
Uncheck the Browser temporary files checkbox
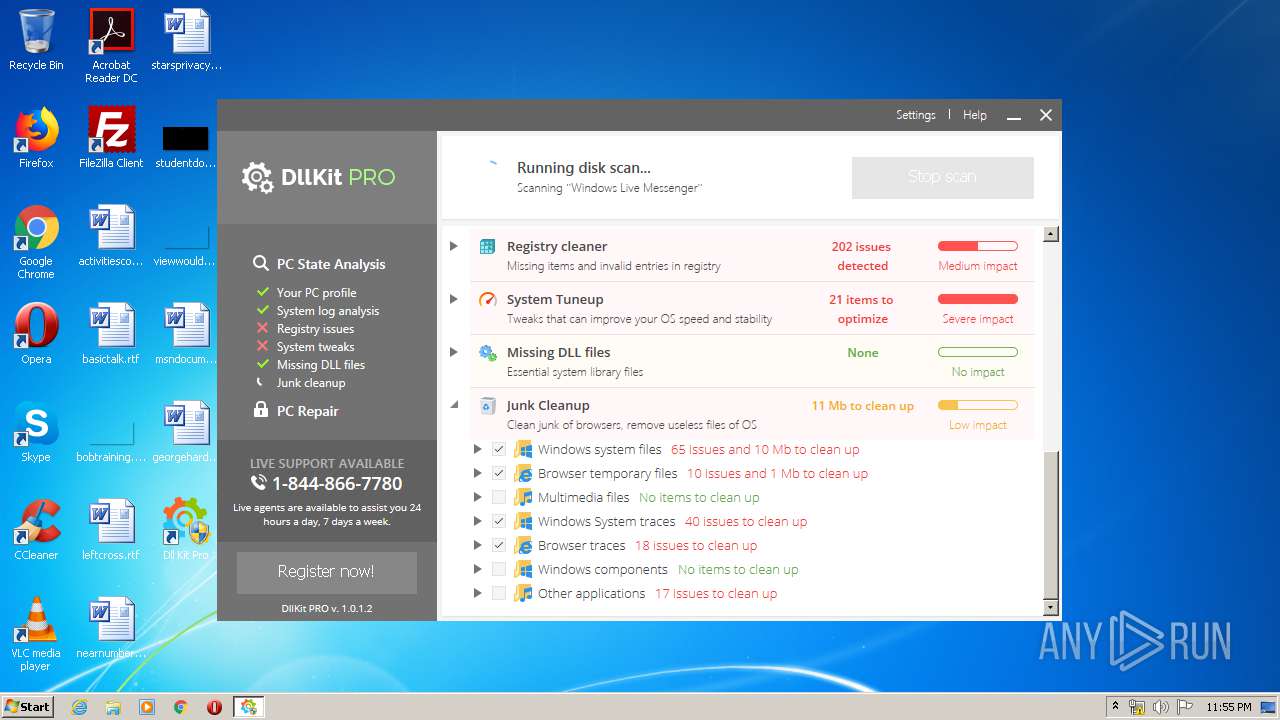499,473
